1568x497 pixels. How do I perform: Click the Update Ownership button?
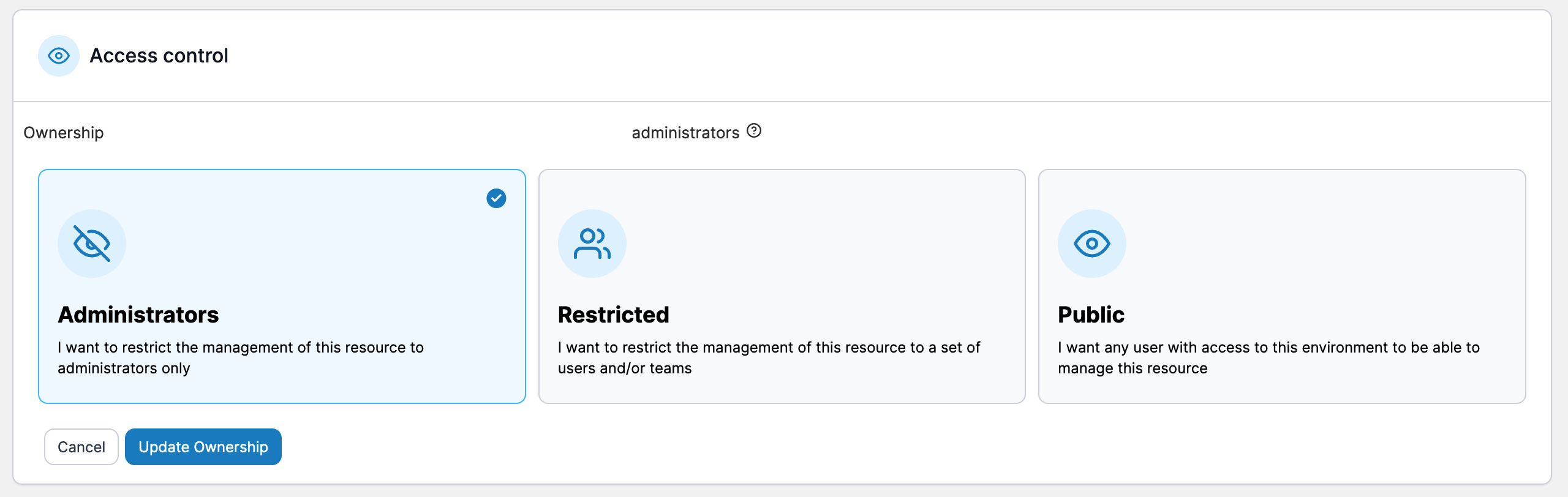coord(203,447)
